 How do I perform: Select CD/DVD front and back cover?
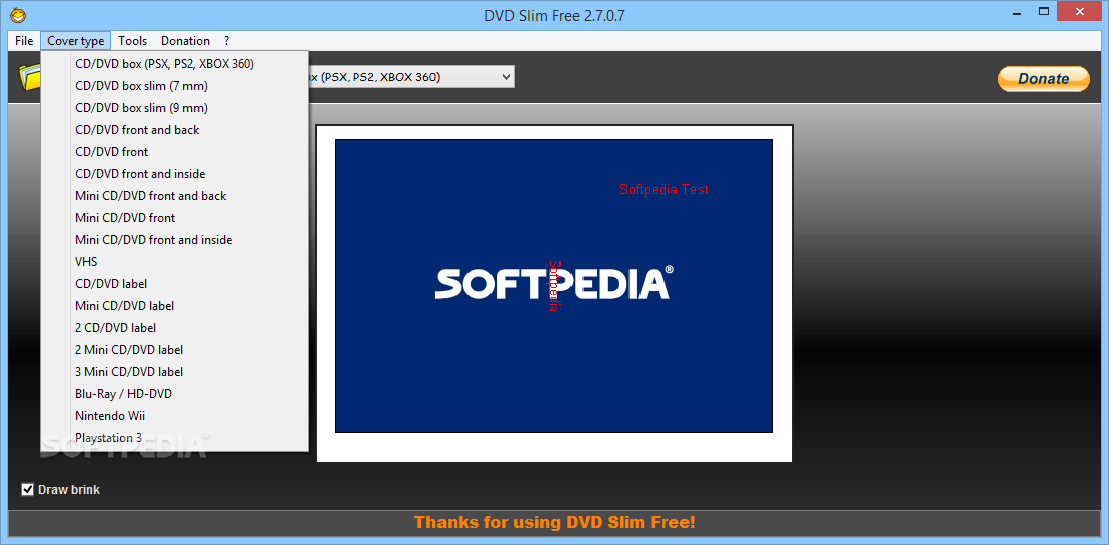pyautogui.click(x=175, y=129)
